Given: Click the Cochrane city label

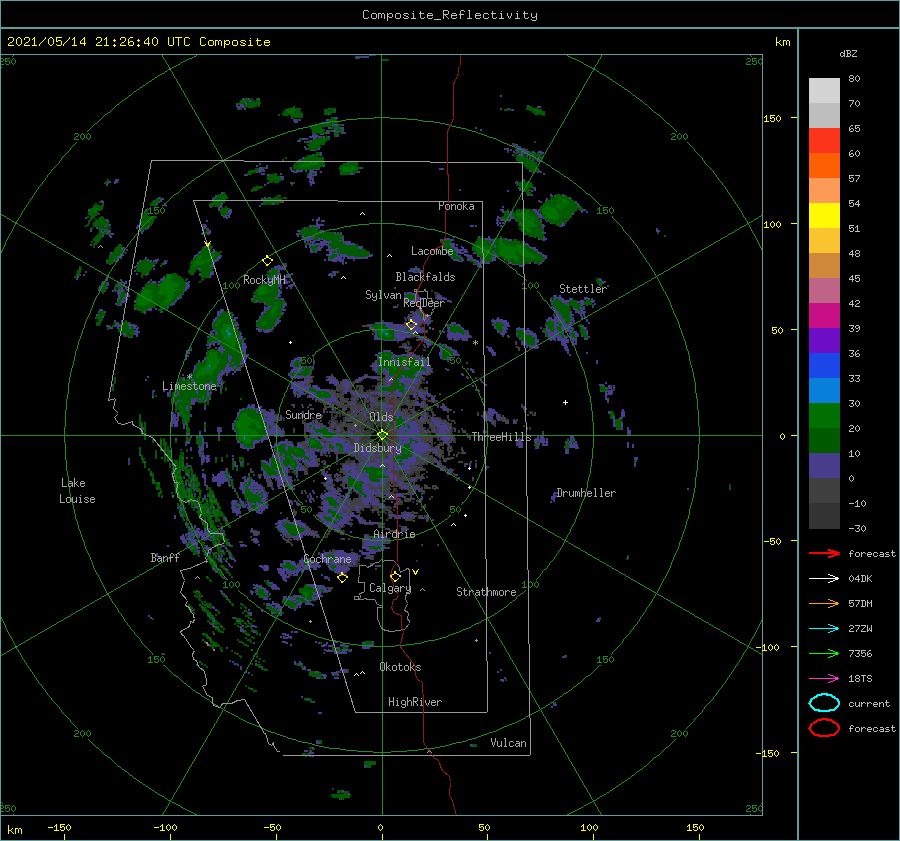Looking at the screenshot, I should [327, 559].
